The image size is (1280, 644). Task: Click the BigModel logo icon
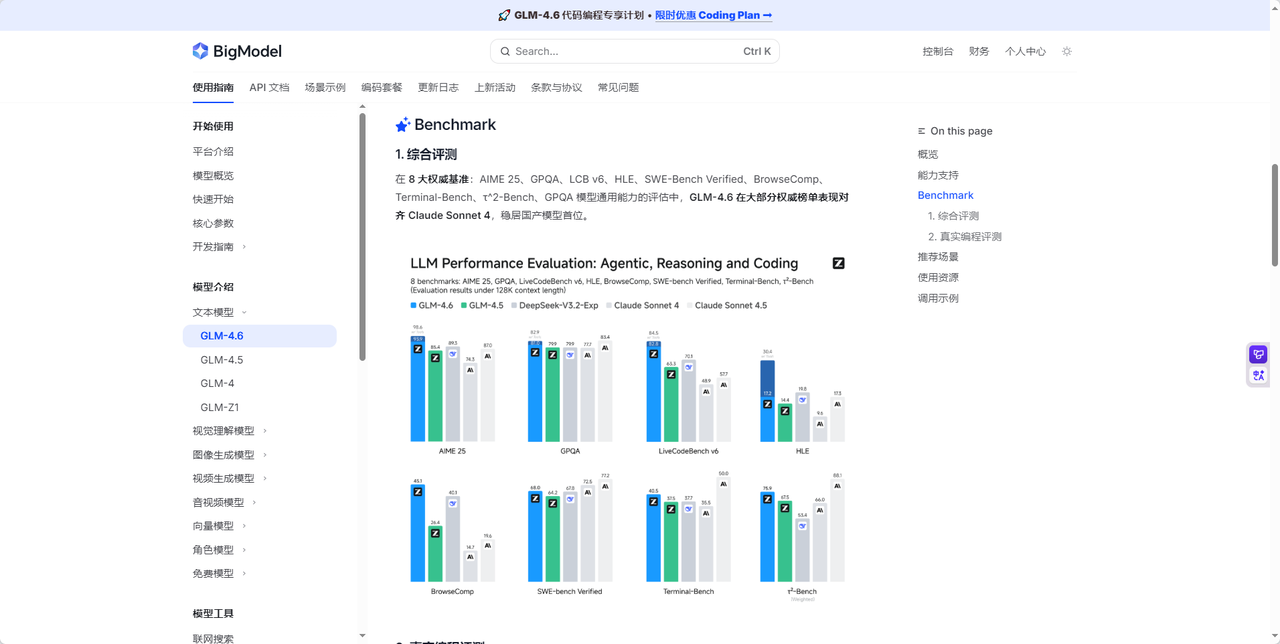[x=200, y=51]
